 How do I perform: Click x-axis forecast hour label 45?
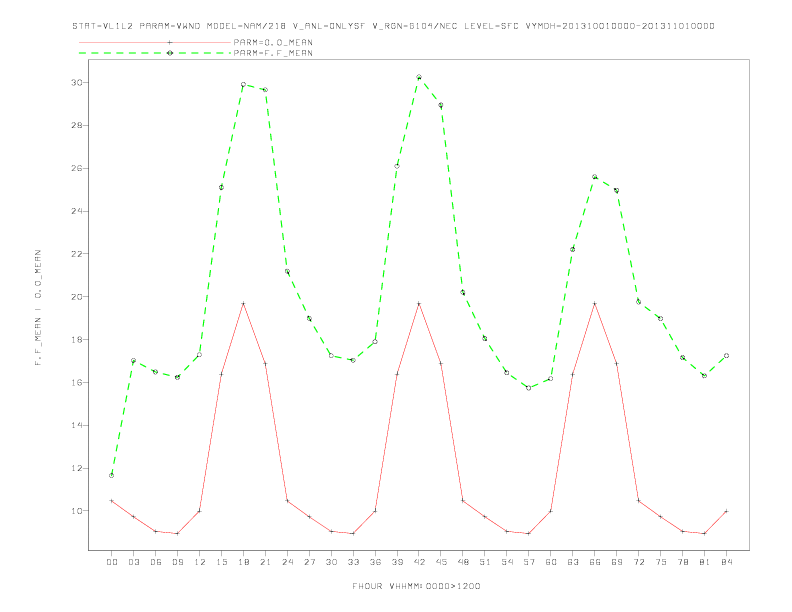(441, 562)
